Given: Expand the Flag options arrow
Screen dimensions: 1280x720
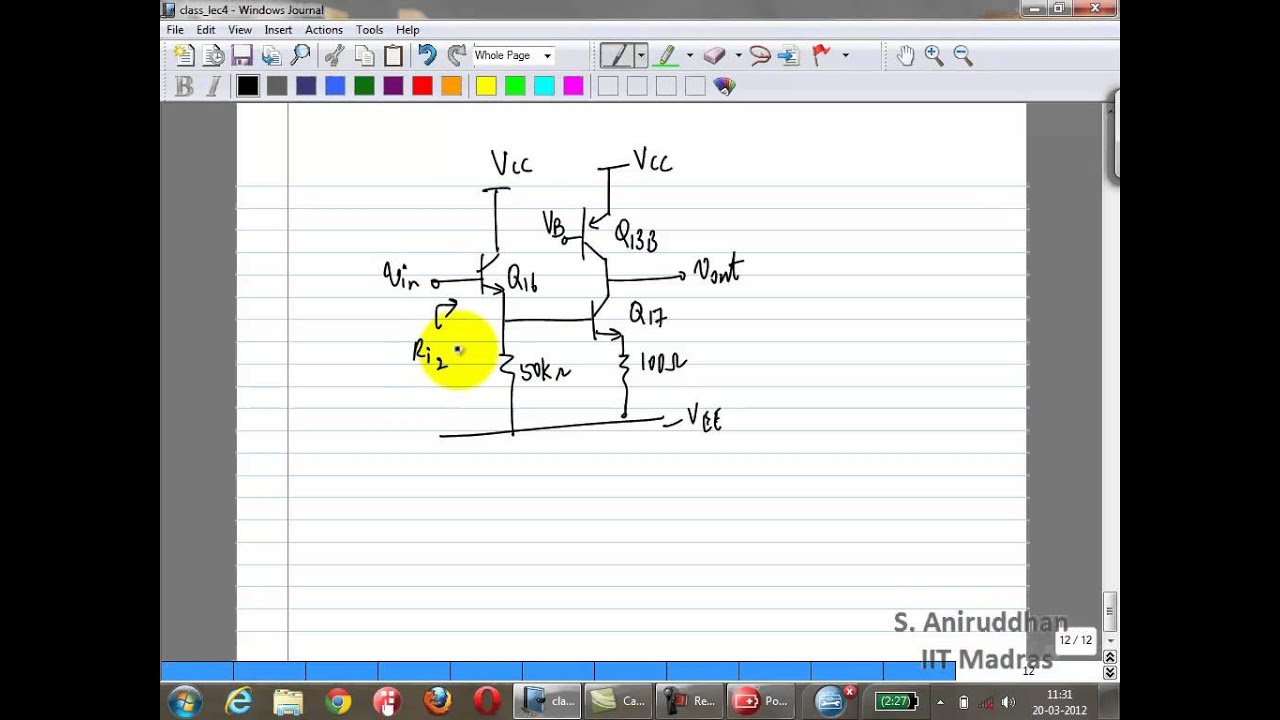Looking at the screenshot, I should [845, 56].
